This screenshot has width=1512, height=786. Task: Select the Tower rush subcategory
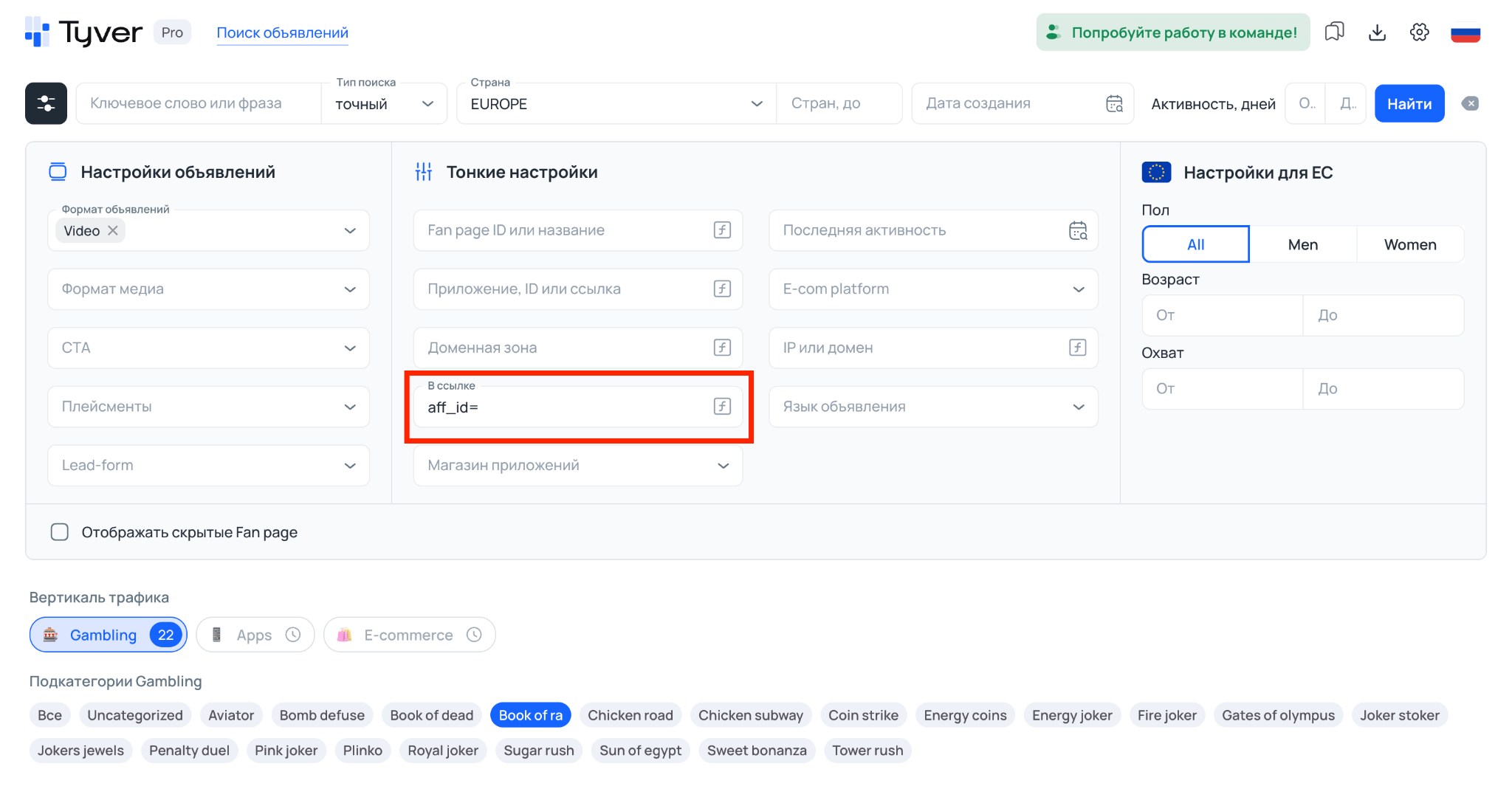[867, 751]
